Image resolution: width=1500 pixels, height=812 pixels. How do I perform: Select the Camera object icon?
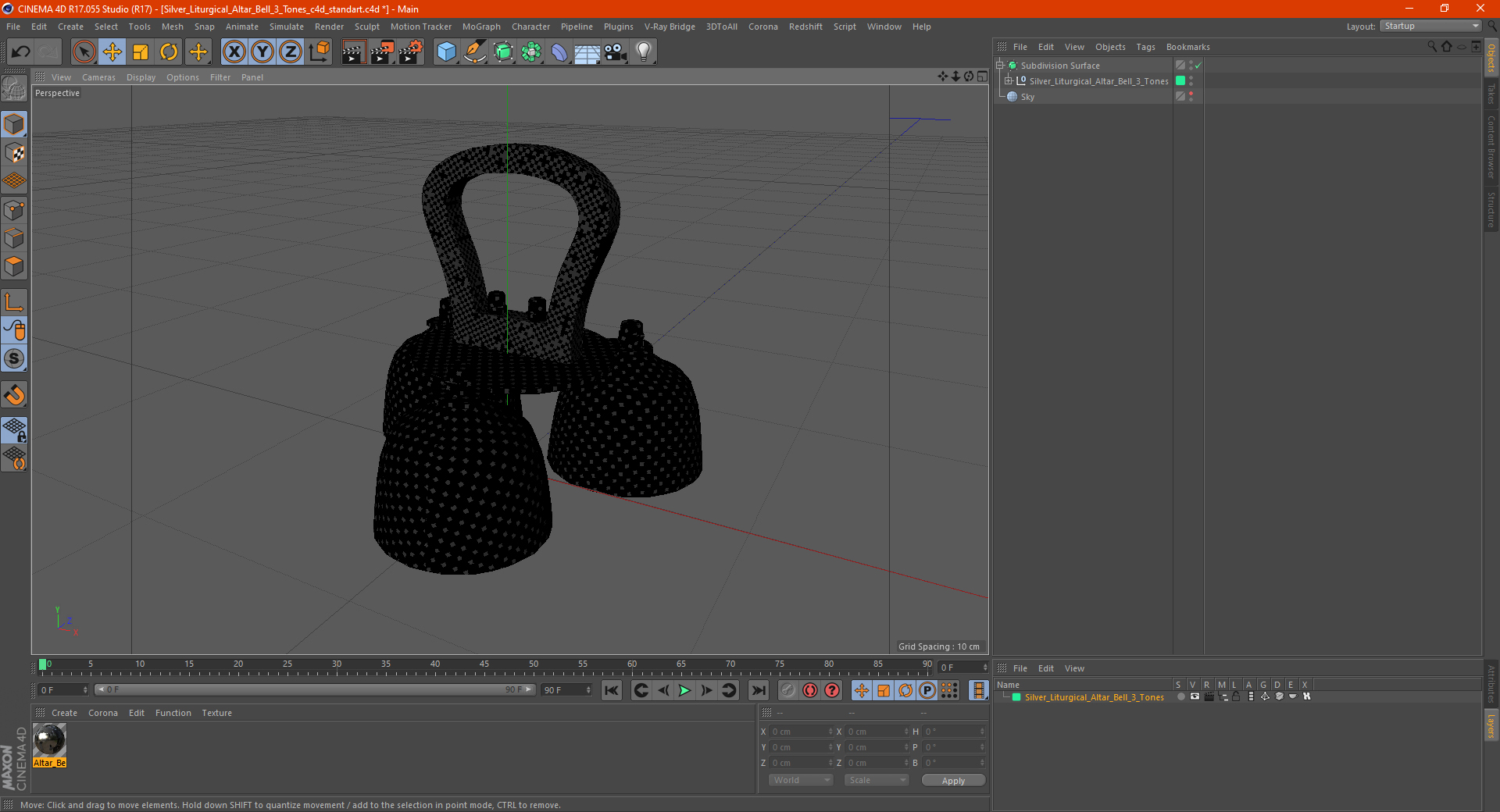(x=615, y=52)
